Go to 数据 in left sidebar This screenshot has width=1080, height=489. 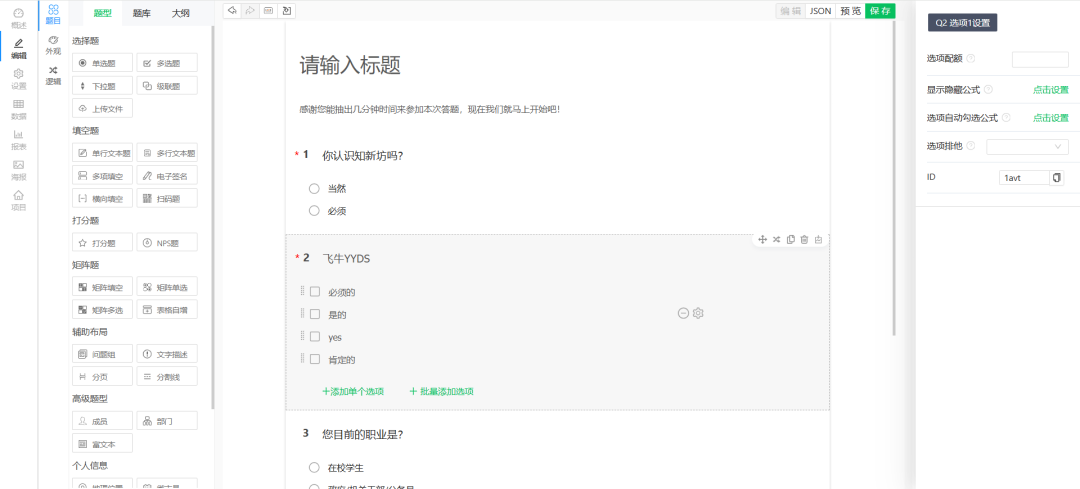point(18,109)
